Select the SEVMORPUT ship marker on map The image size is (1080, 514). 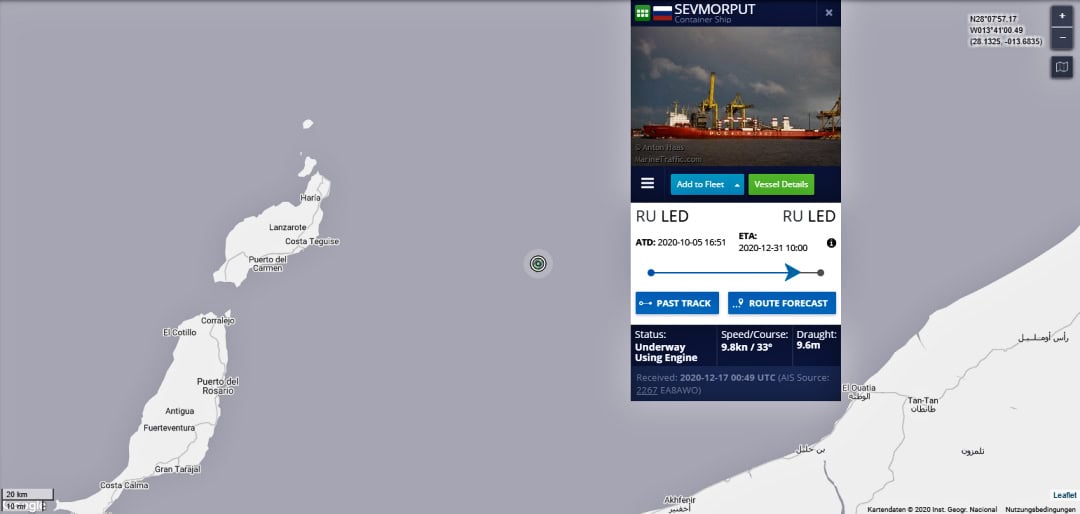pyautogui.click(x=538, y=263)
